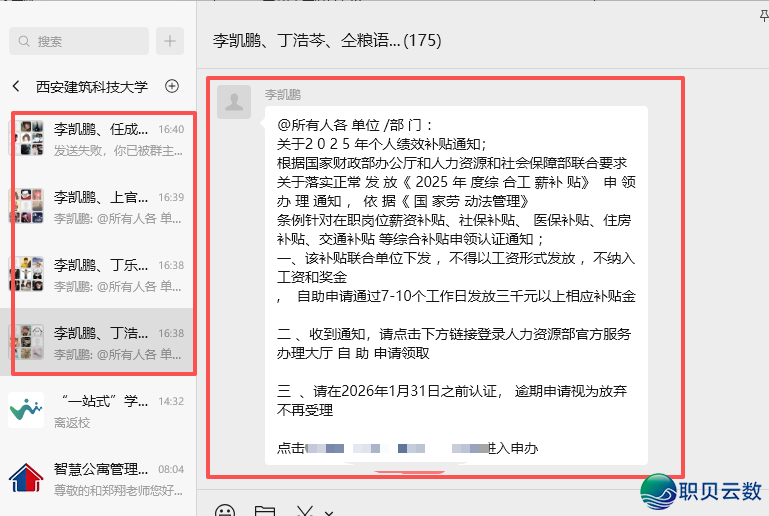Image resolution: width=769 pixels, height=516 pixels.
Task: Click the search input field
Action: (x=80, y=41)
